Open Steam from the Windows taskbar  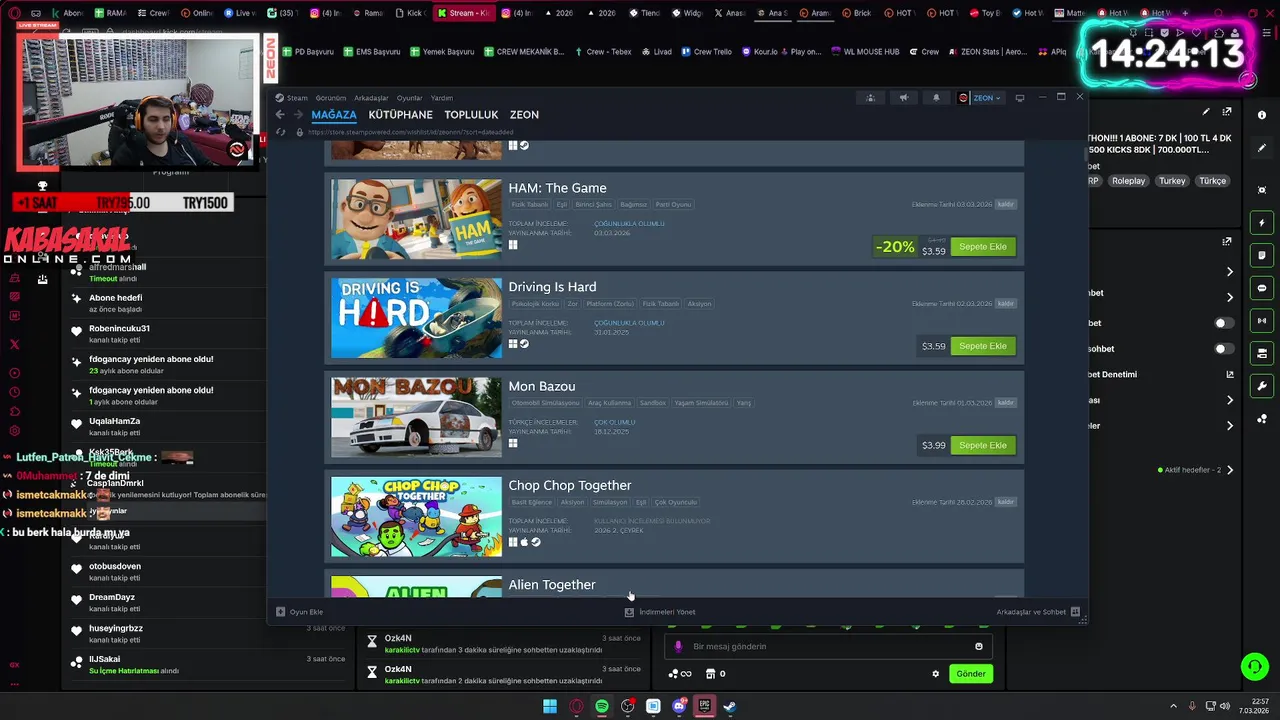(730, 706)
